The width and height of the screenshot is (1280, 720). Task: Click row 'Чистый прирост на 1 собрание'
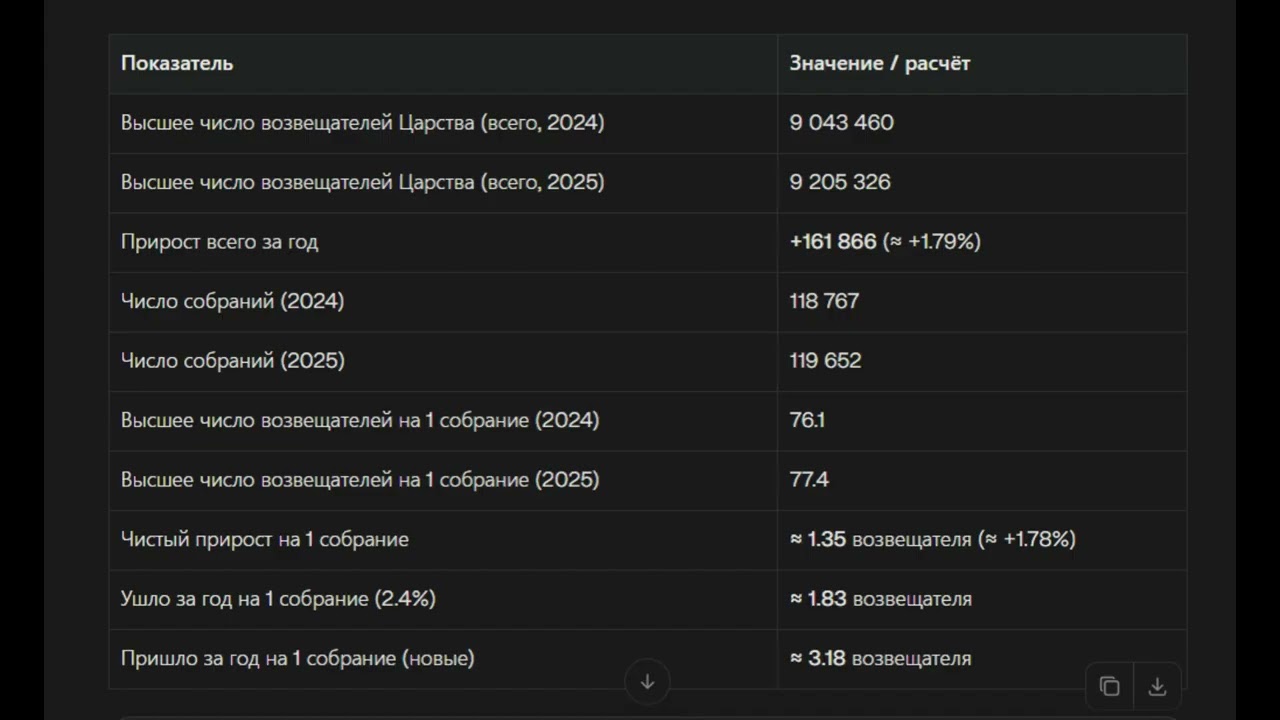tap(648, 539)
